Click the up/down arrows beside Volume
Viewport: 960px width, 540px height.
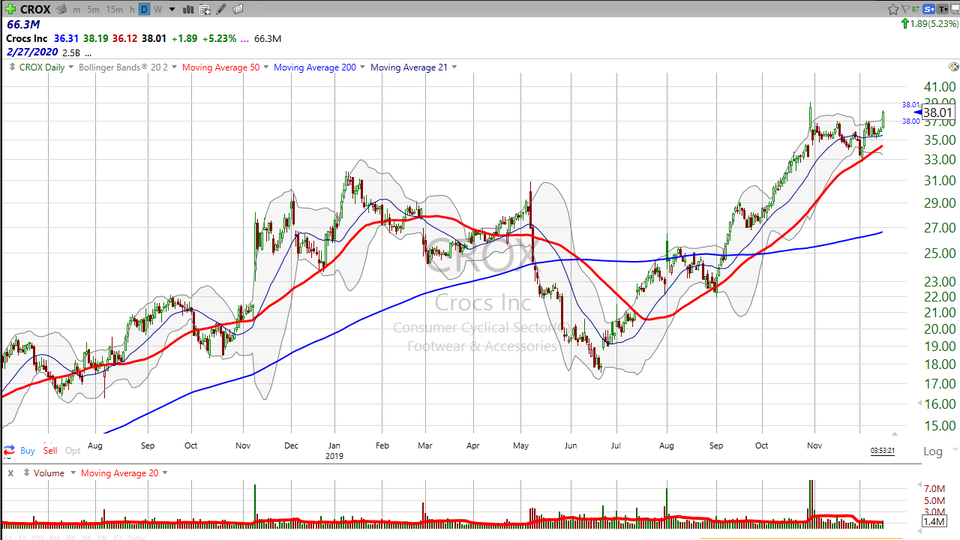point(26,473)
